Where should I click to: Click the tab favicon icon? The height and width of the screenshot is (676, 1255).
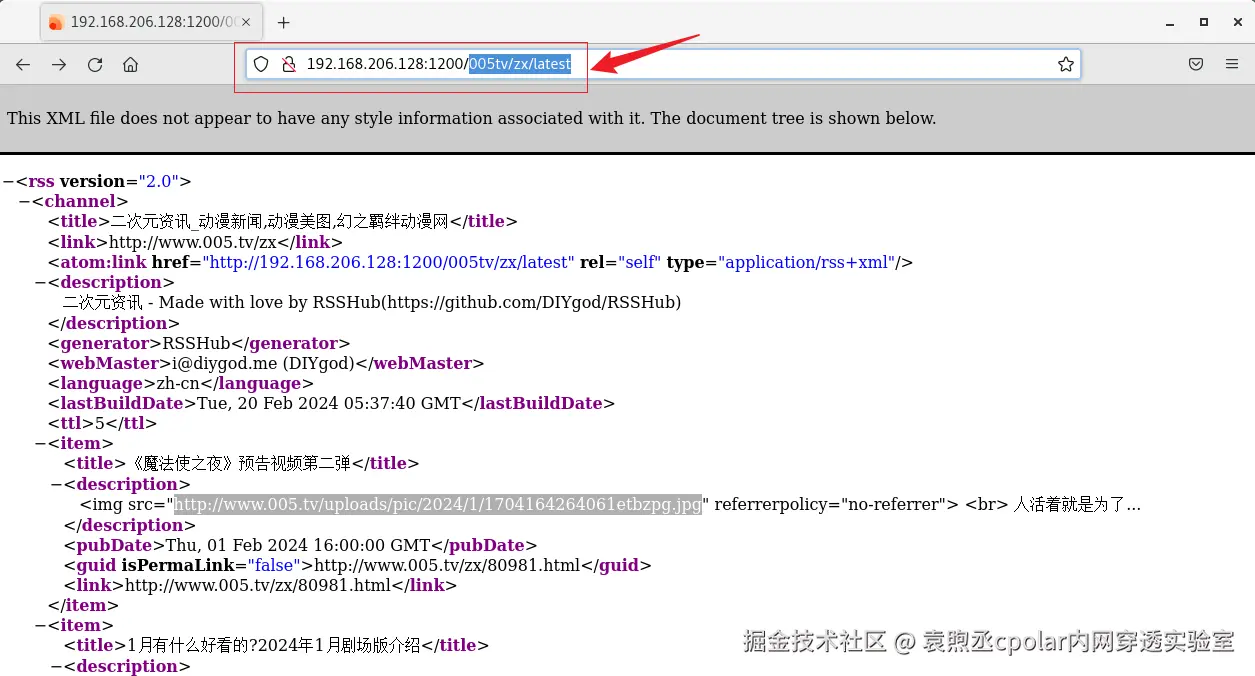[x=56, y=22]
